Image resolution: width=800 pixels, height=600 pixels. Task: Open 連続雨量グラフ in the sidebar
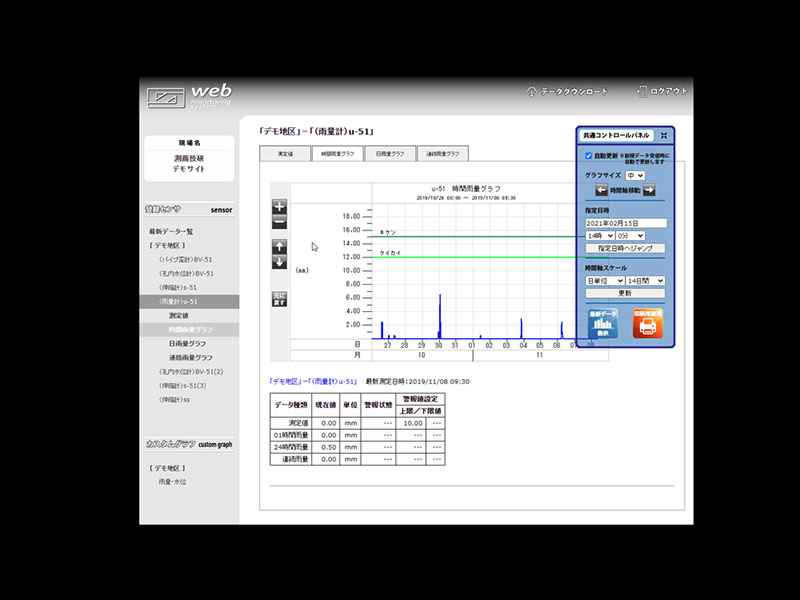[x=190, y=358]
